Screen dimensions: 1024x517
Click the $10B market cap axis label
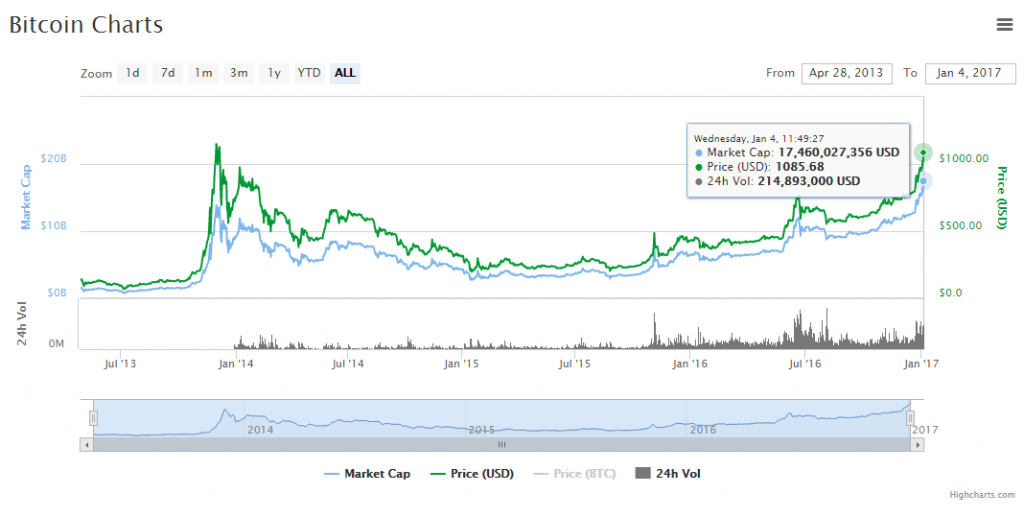pyautogui.click(x=54, y=226)
